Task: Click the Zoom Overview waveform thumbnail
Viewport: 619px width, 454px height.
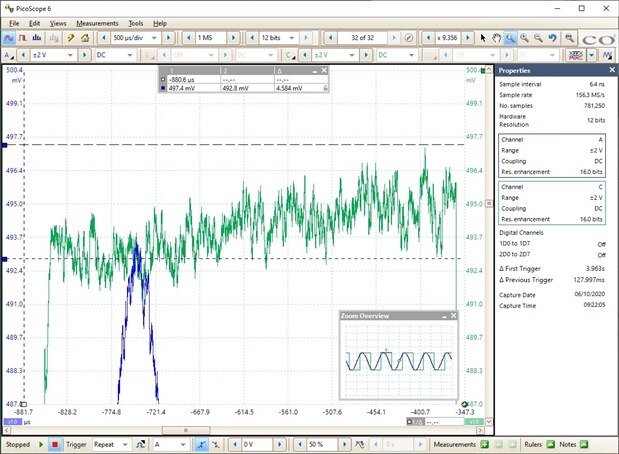Action: coord(398,361)
